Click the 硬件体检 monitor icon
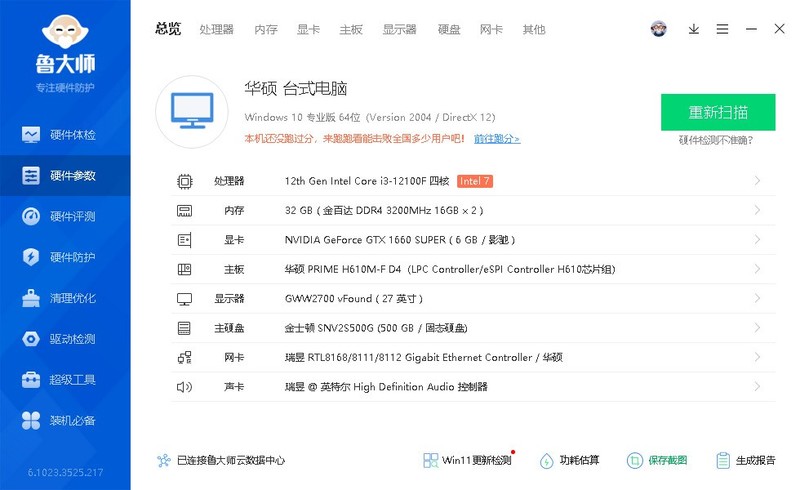Image resolution: width=800 pixels, height=490 pixels. click(x=31, y=135)
